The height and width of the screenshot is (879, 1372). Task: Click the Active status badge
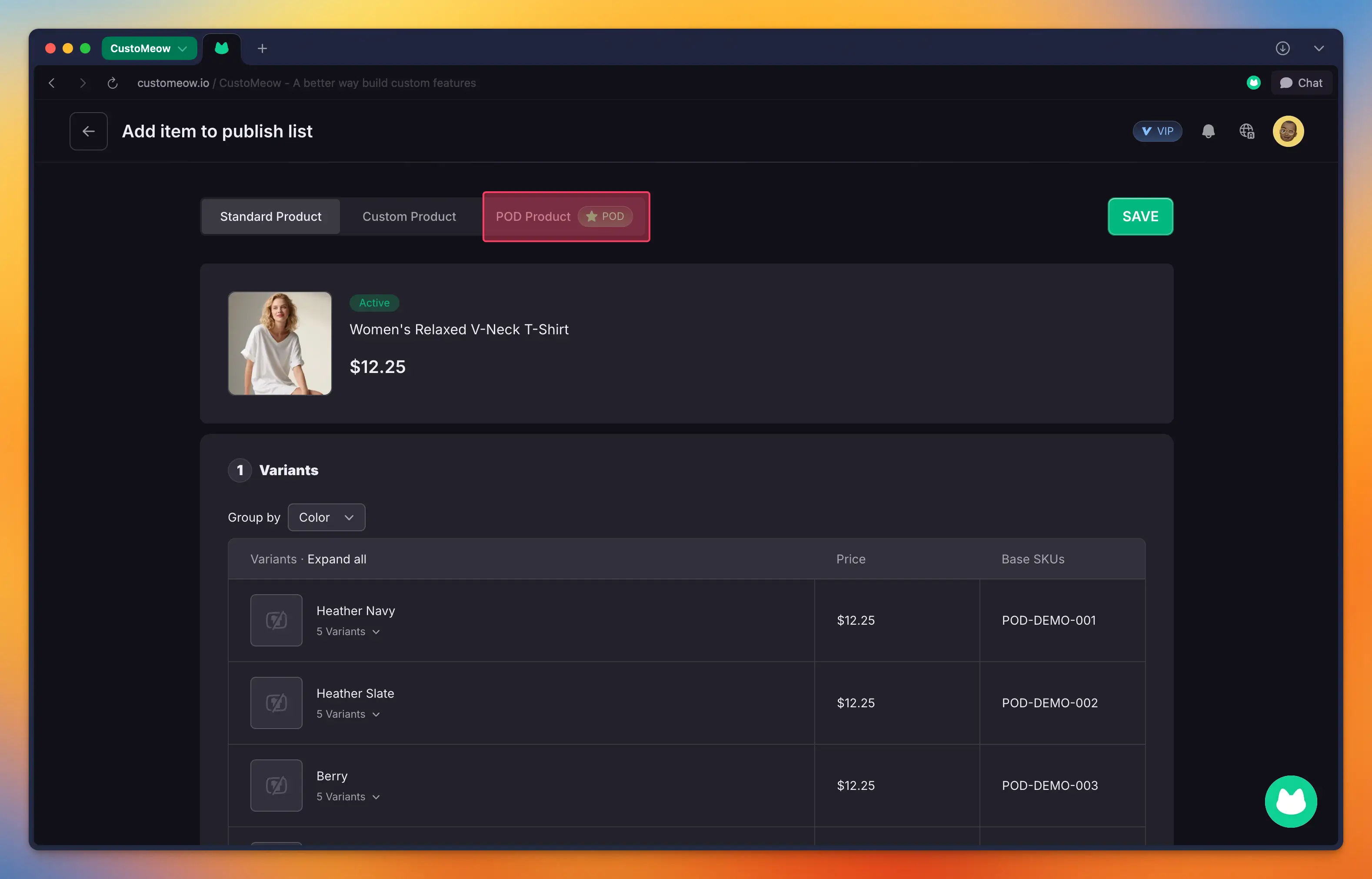click(x=374, y=303)
